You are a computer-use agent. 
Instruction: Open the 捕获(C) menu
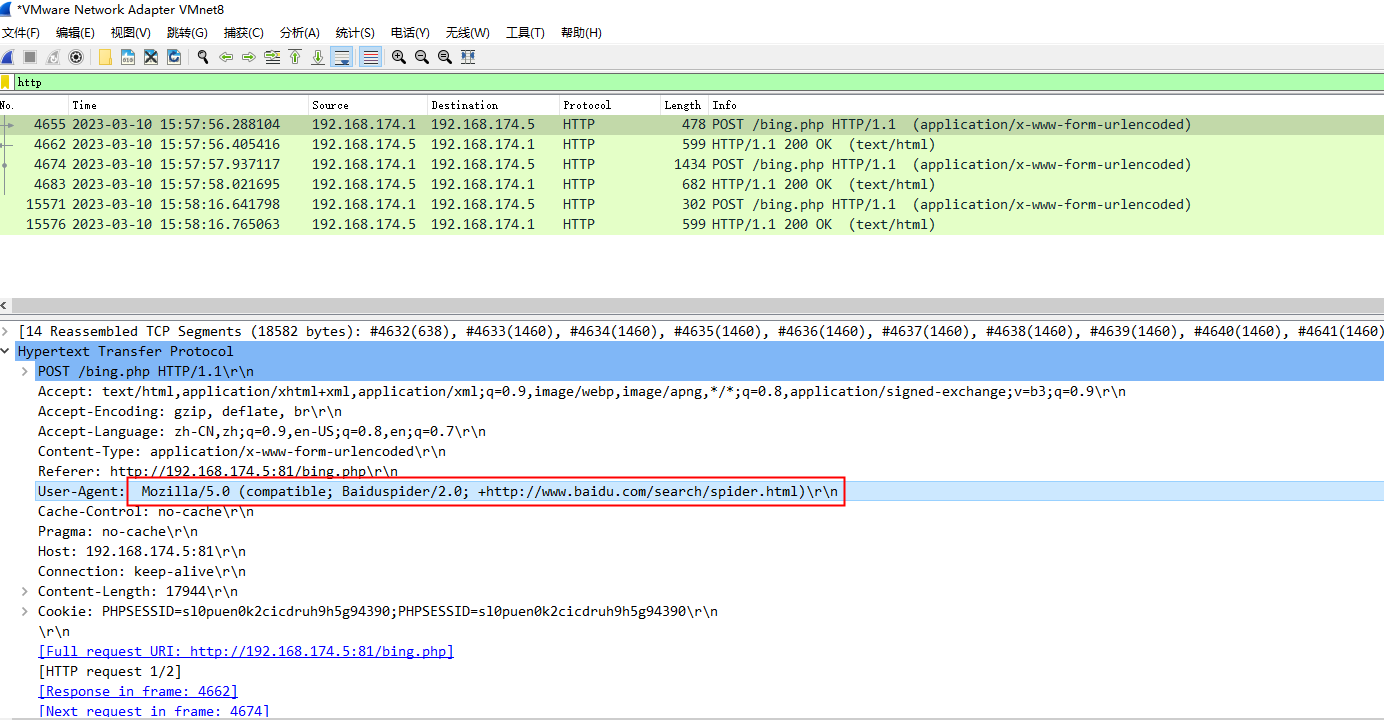[244, 33]
